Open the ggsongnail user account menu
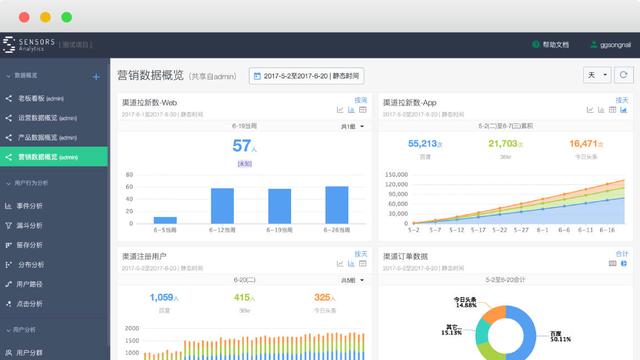 [611, 44]
